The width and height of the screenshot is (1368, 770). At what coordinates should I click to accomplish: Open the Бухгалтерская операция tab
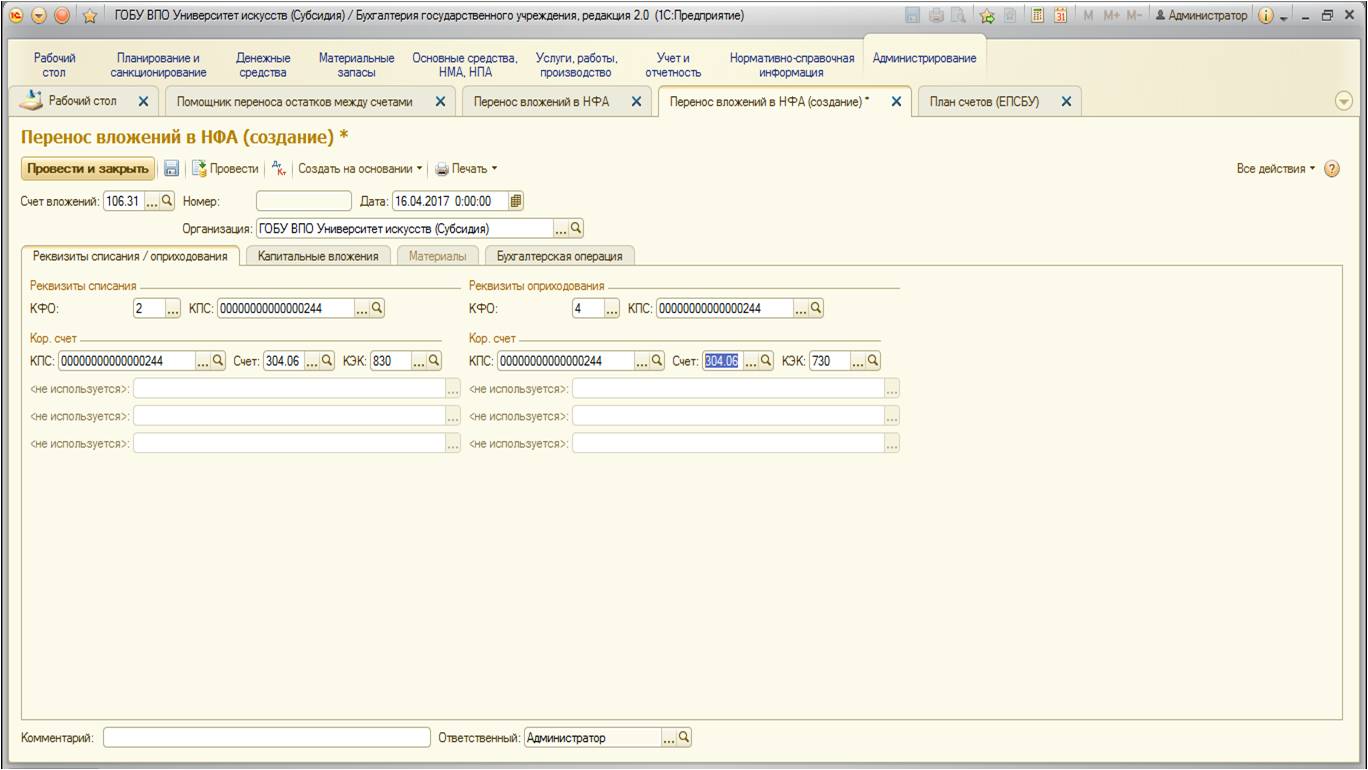coord(559,256)
